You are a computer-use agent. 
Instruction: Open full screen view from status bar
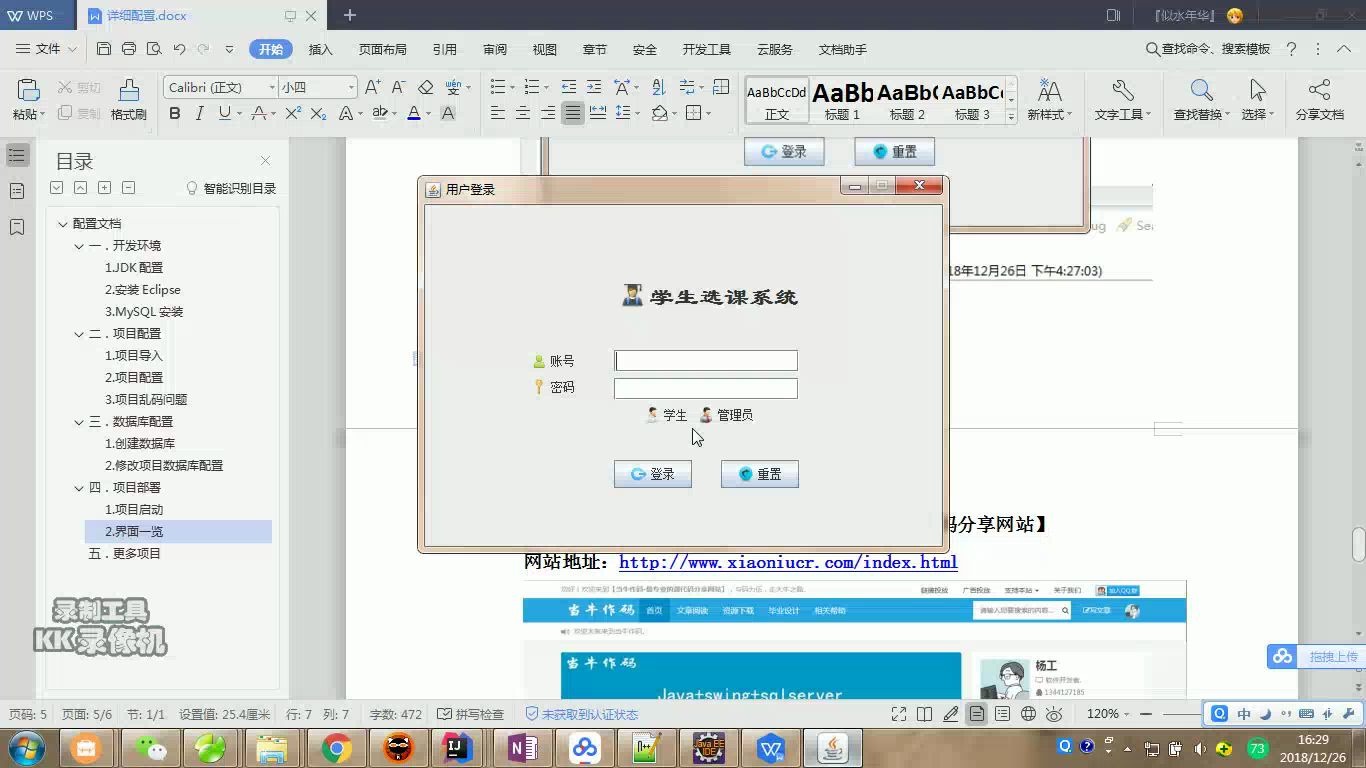click(898, 714)
